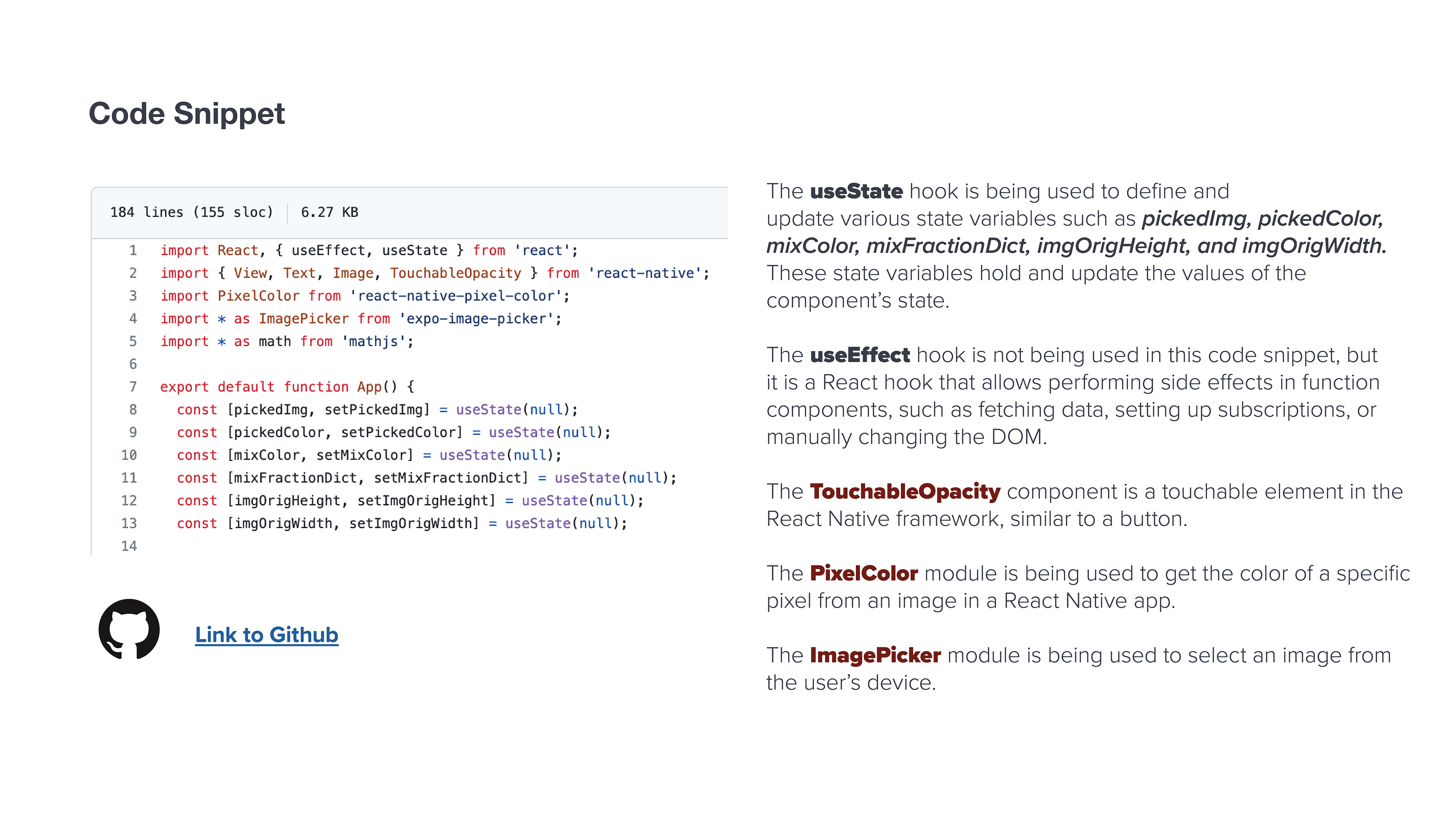This screenshot has height=819, width=1456.
Task: Click the red PixelColor heading word
Action: [864, 573]
